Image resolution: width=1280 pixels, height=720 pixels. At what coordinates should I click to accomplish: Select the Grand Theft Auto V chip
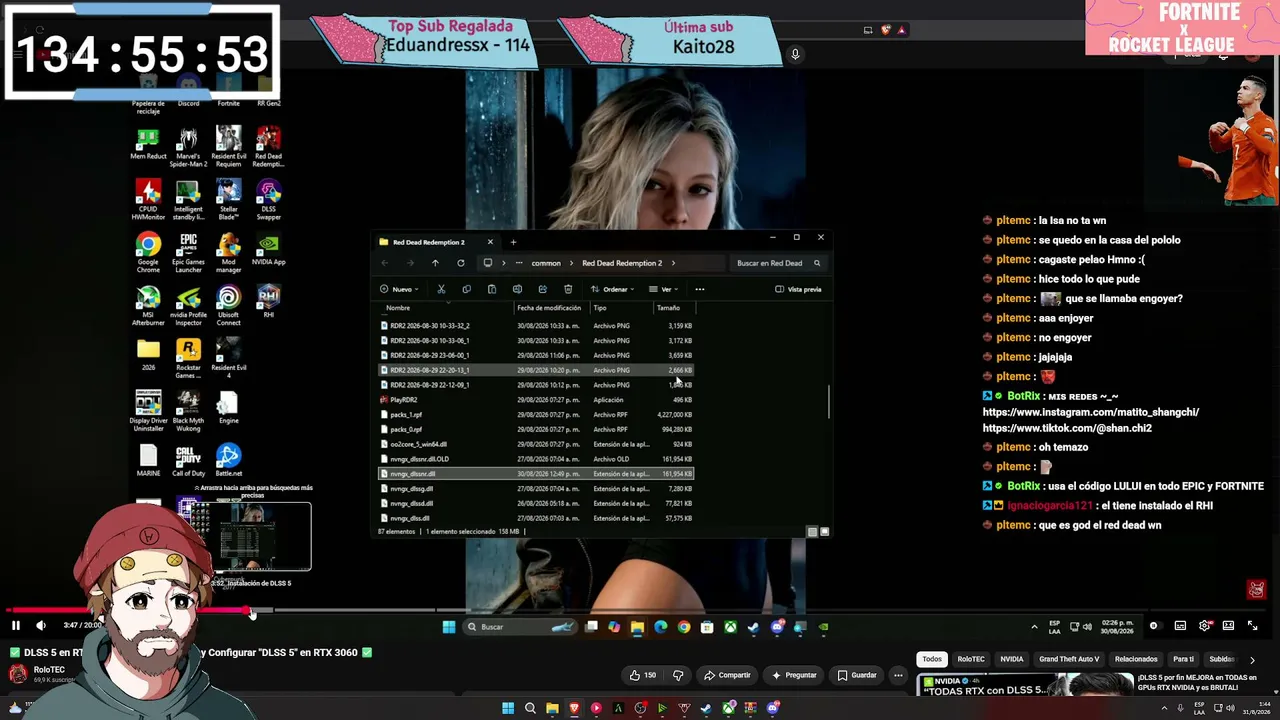pos(1069,659)
